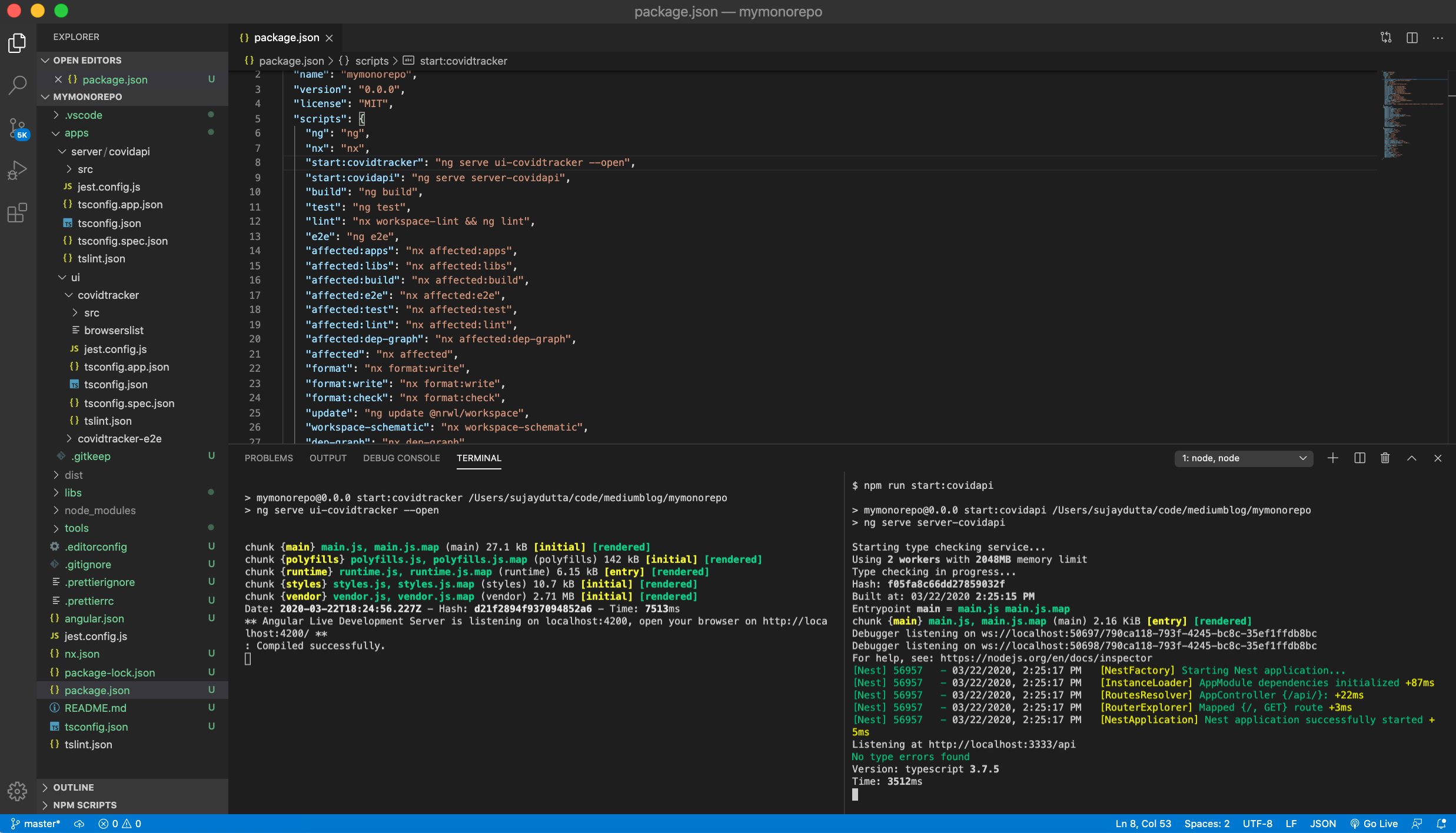Toggle Go Live server in status bar

[x=1374, y=824]
